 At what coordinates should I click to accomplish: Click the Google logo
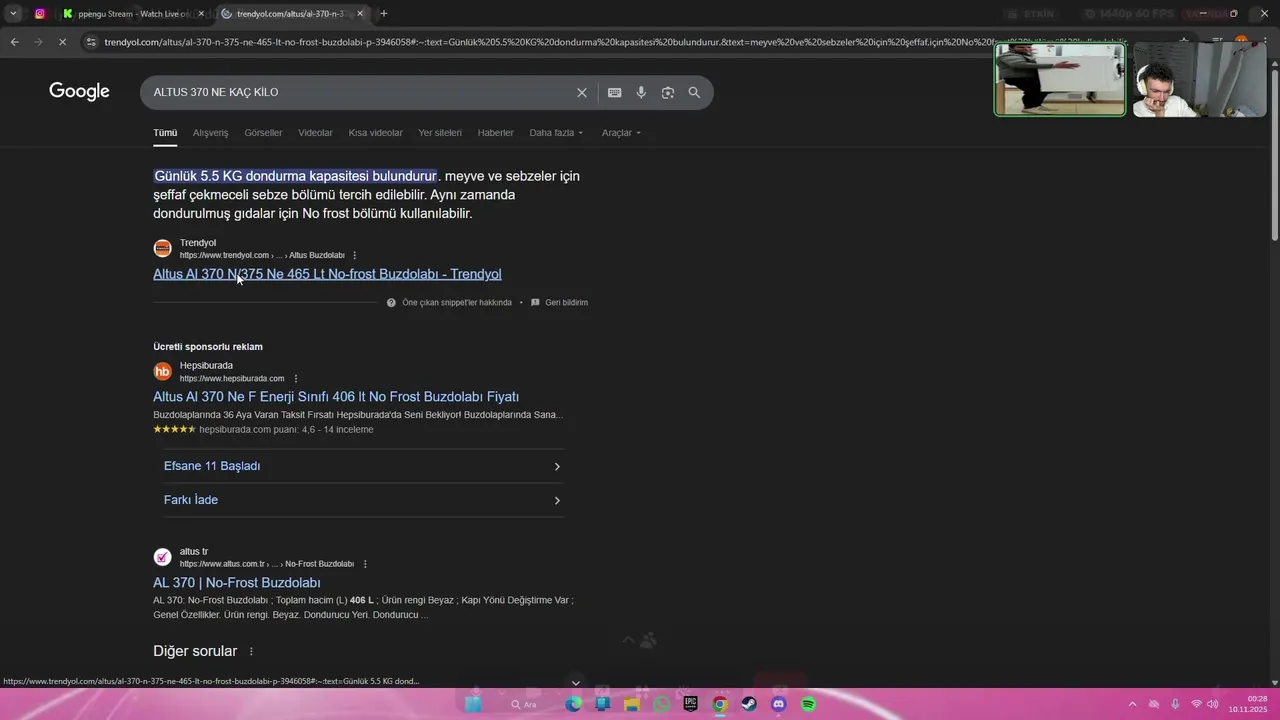(x=79, y=92)
